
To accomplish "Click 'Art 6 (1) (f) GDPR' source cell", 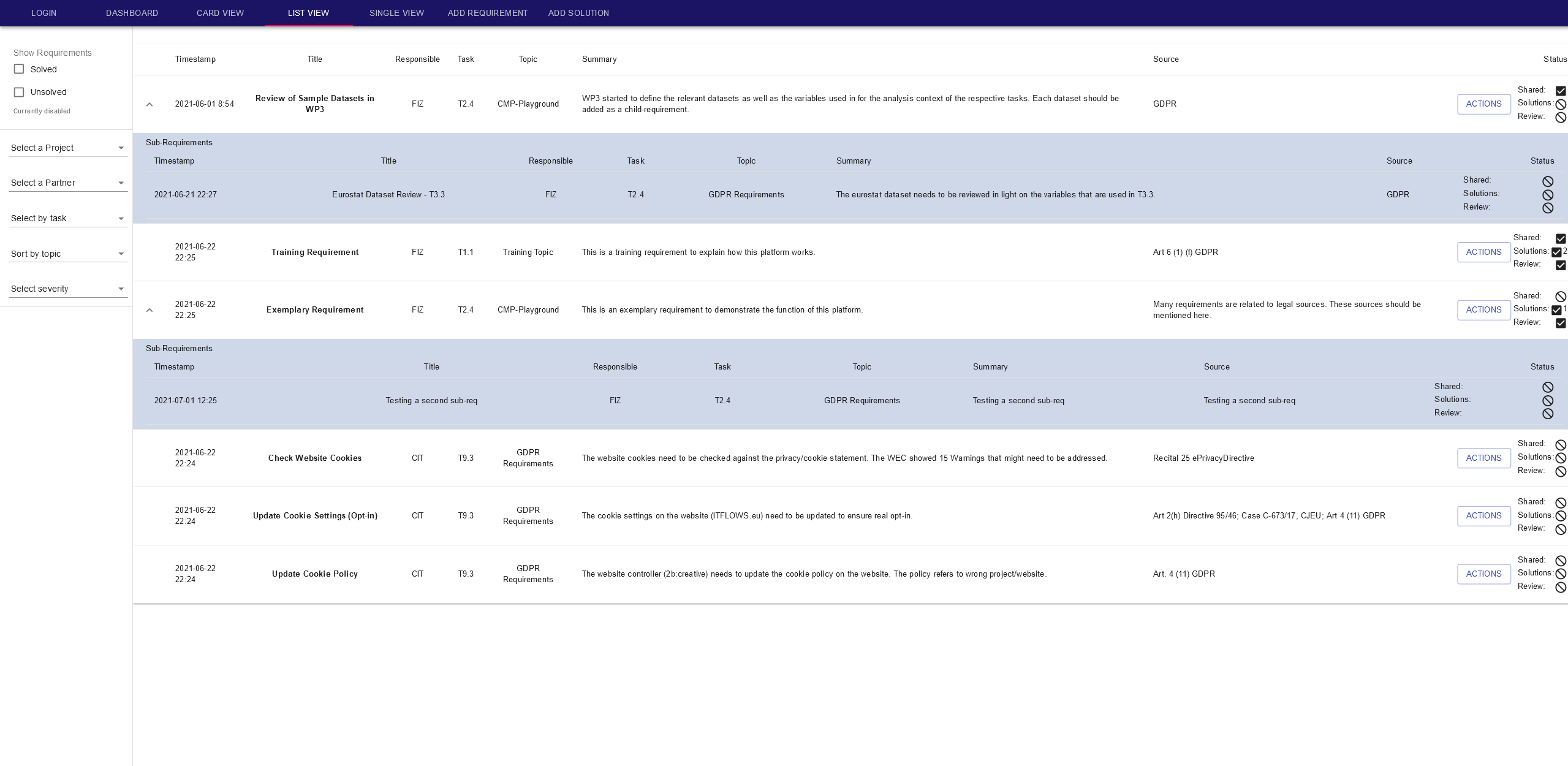I will 1186,252.
